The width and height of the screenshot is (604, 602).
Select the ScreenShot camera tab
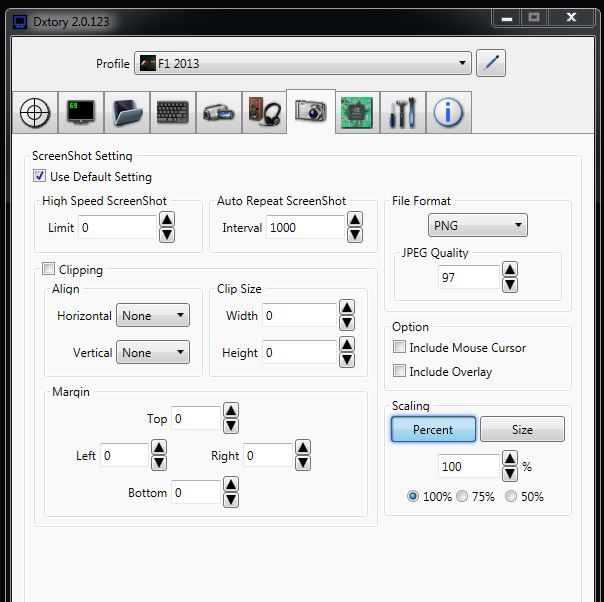click(x=311, y=112)
